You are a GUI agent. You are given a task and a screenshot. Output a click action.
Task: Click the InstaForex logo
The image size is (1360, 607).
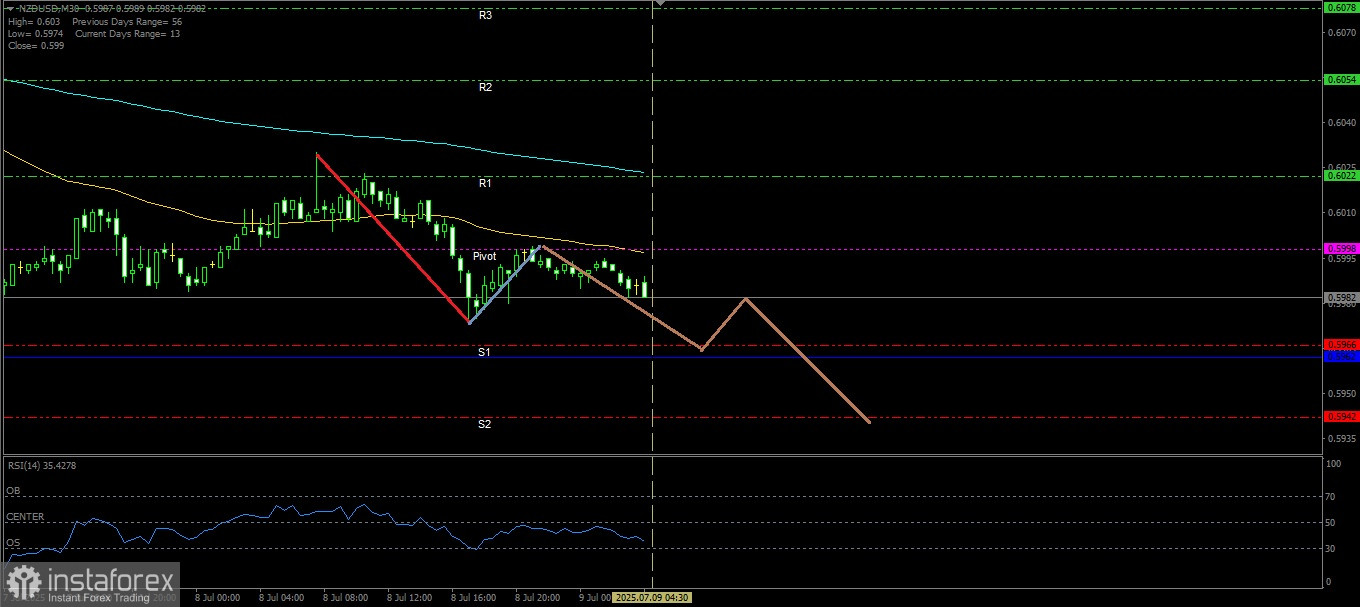[90, 582]
